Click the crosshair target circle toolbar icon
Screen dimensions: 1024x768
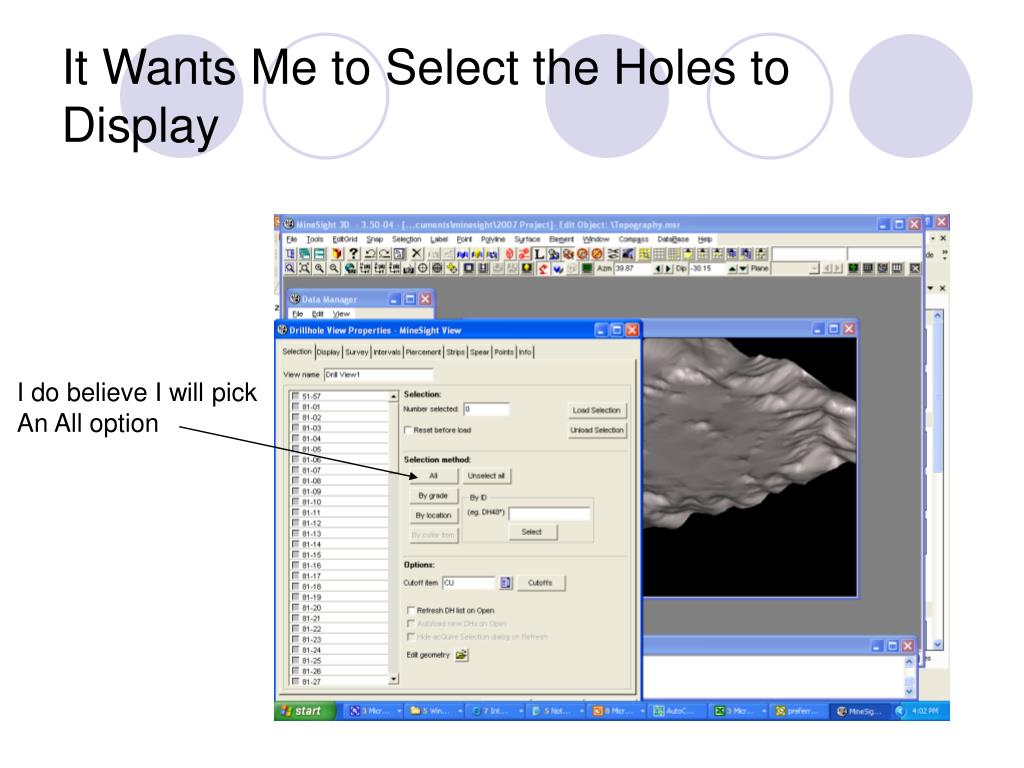point(423,268)
